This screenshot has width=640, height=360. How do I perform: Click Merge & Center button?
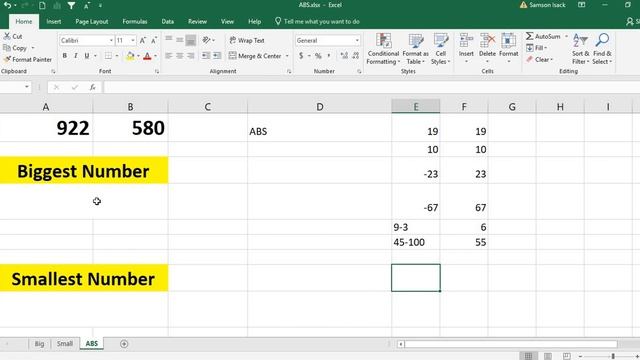point(255,56)
